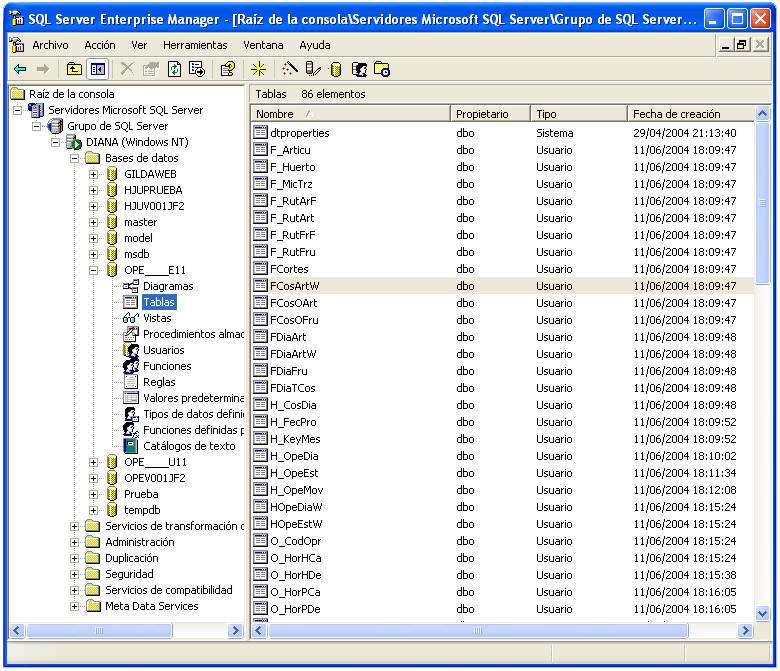Screen dimensions: 780x671
Task: Select Funciones definidas por usuario icon
Action: click(131, 430)
